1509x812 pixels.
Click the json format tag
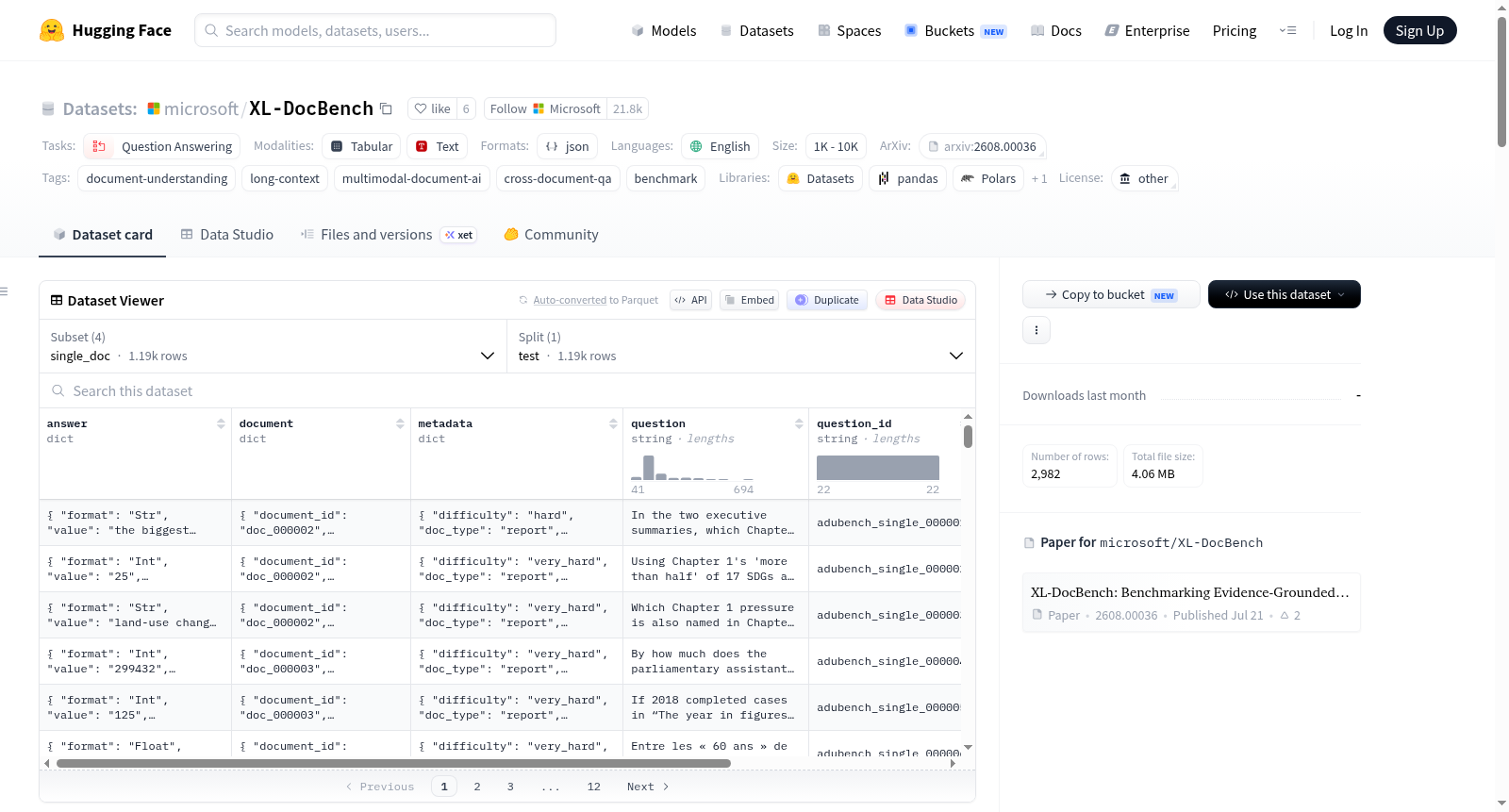[568, 146]
